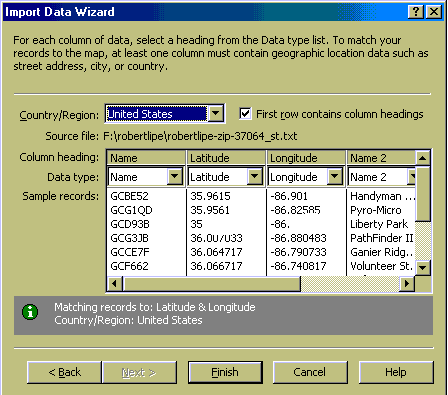448x395 pixels.
Task: Click the Pyro-Micro sample entry
Action: 376,210
